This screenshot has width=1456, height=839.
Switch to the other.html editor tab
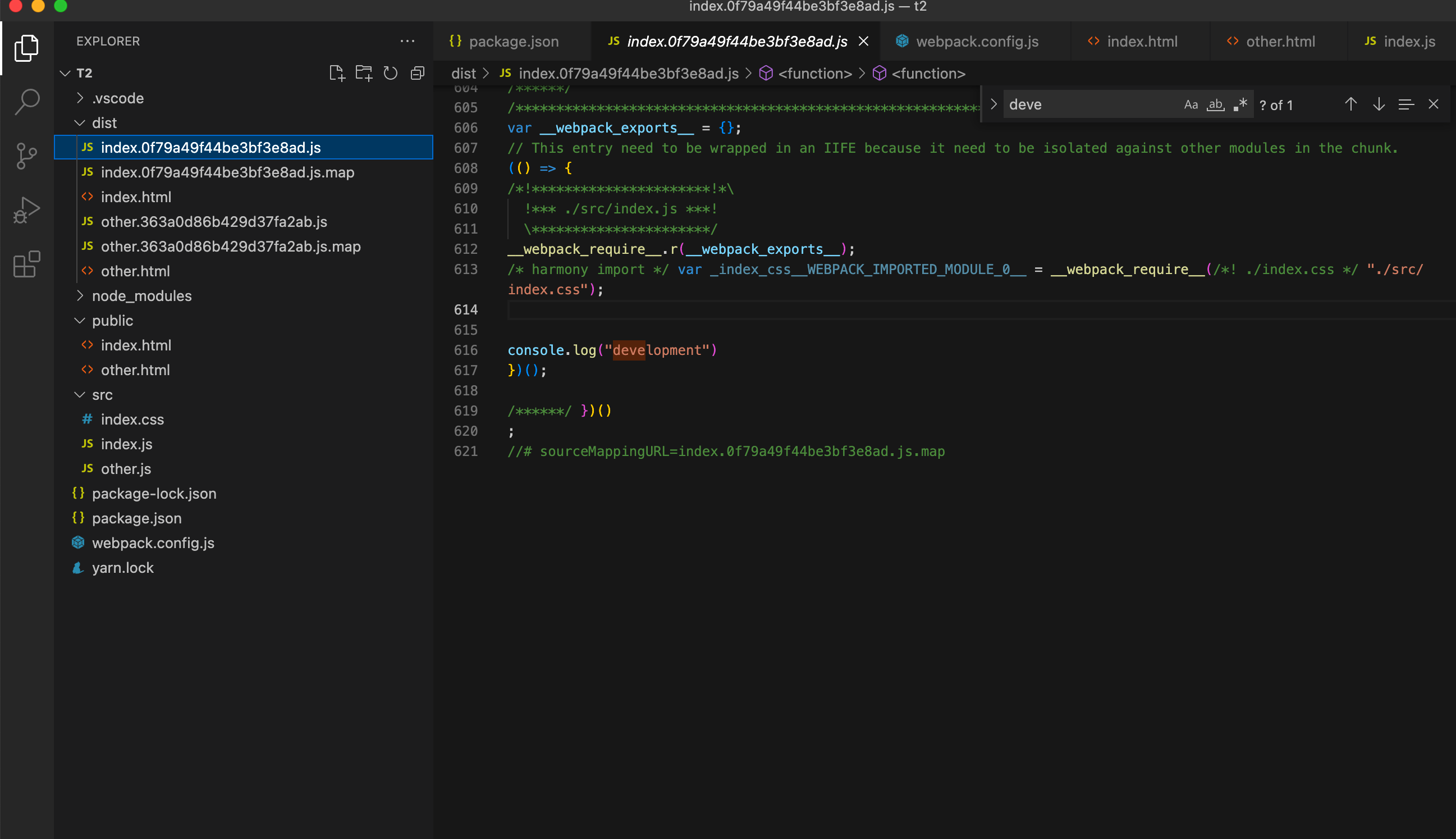tap(1279, 42)
